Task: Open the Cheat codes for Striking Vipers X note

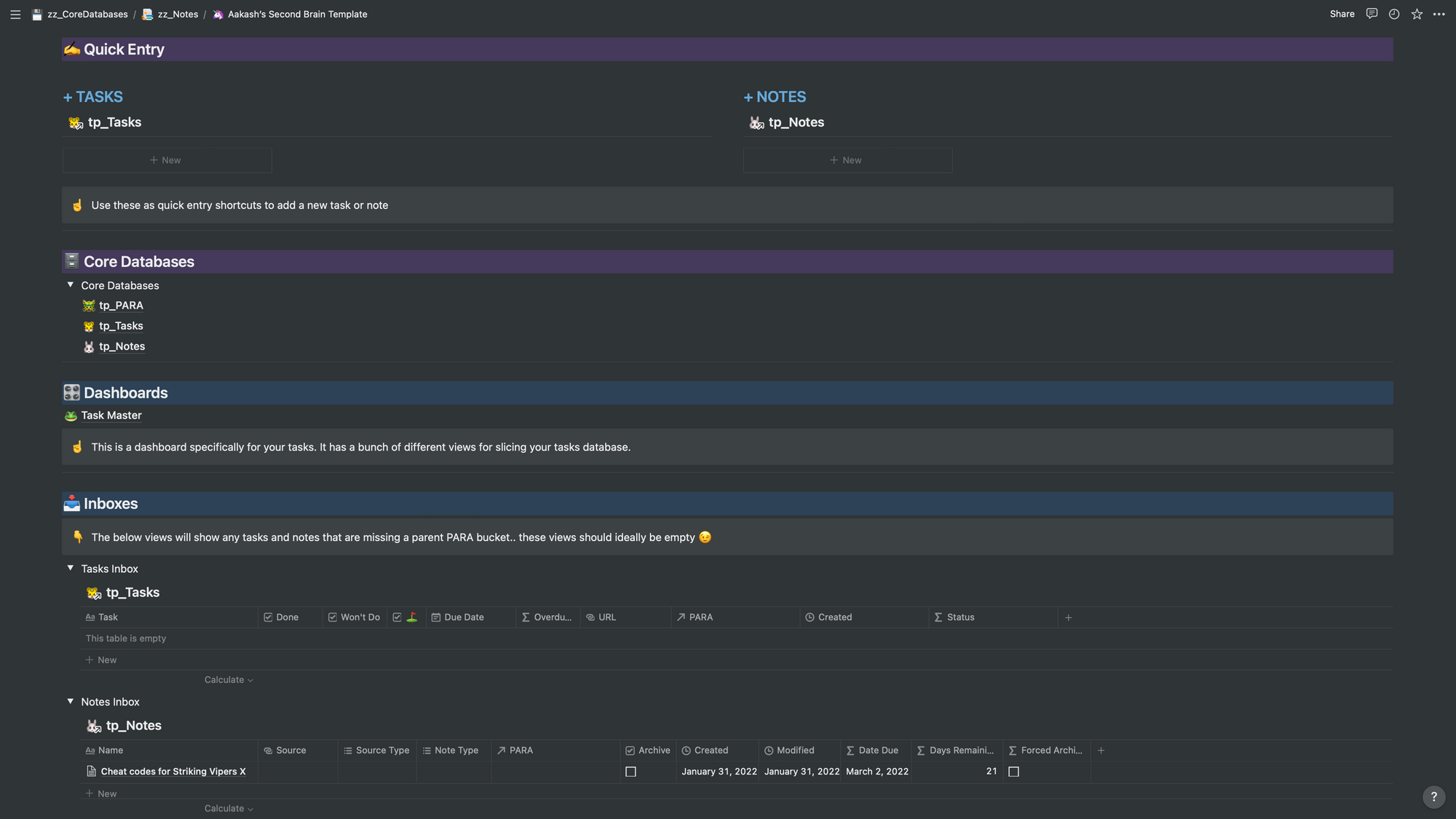Action: click(x=173, y=772)
